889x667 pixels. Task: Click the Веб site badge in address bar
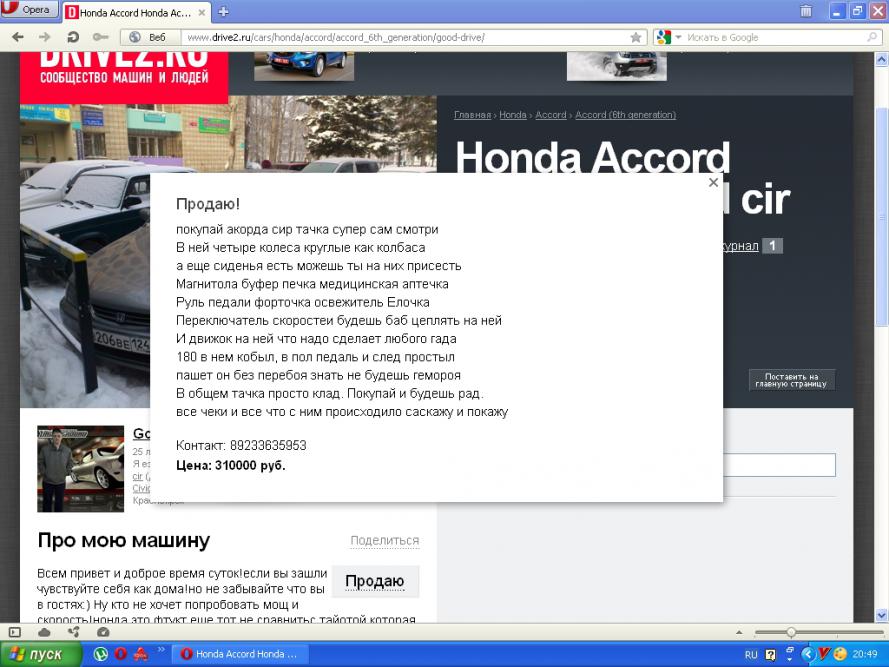point(150,37)
